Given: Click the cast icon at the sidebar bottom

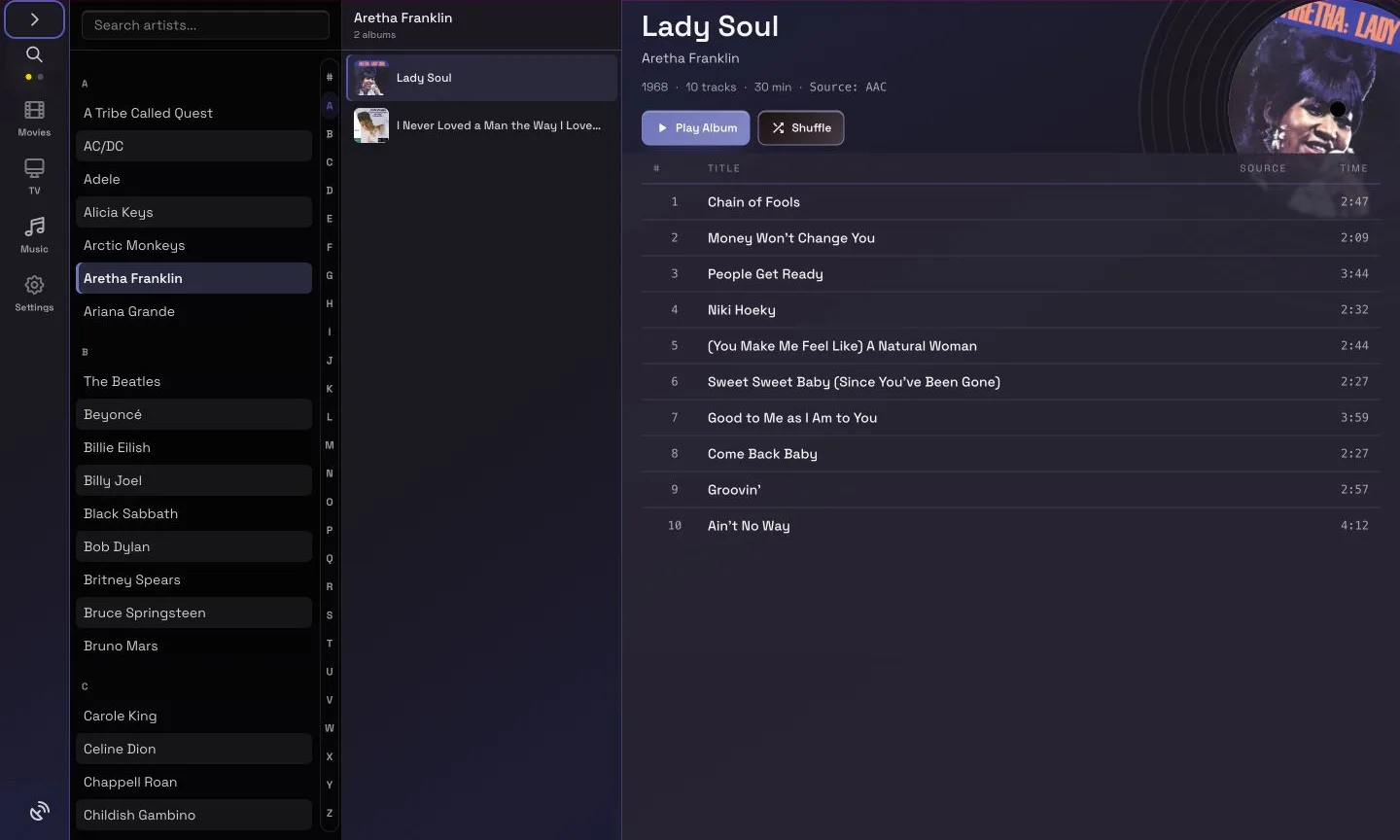Looking at the screenshot, I should [39, 812].
